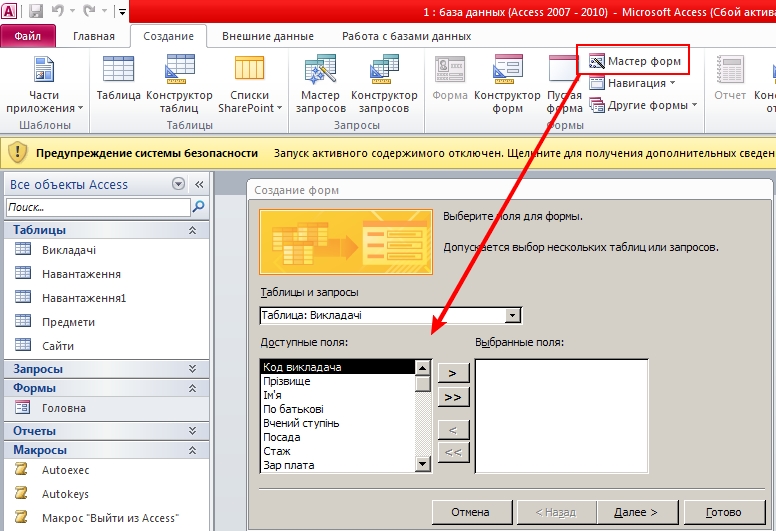Expand the Запросы group
This screenshot has width=776, height=531.
(x=193, y=369)
